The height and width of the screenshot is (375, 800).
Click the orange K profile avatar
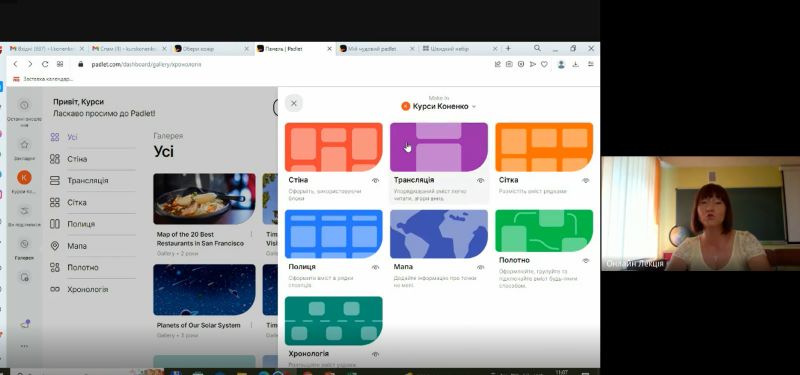click(24, 178)
